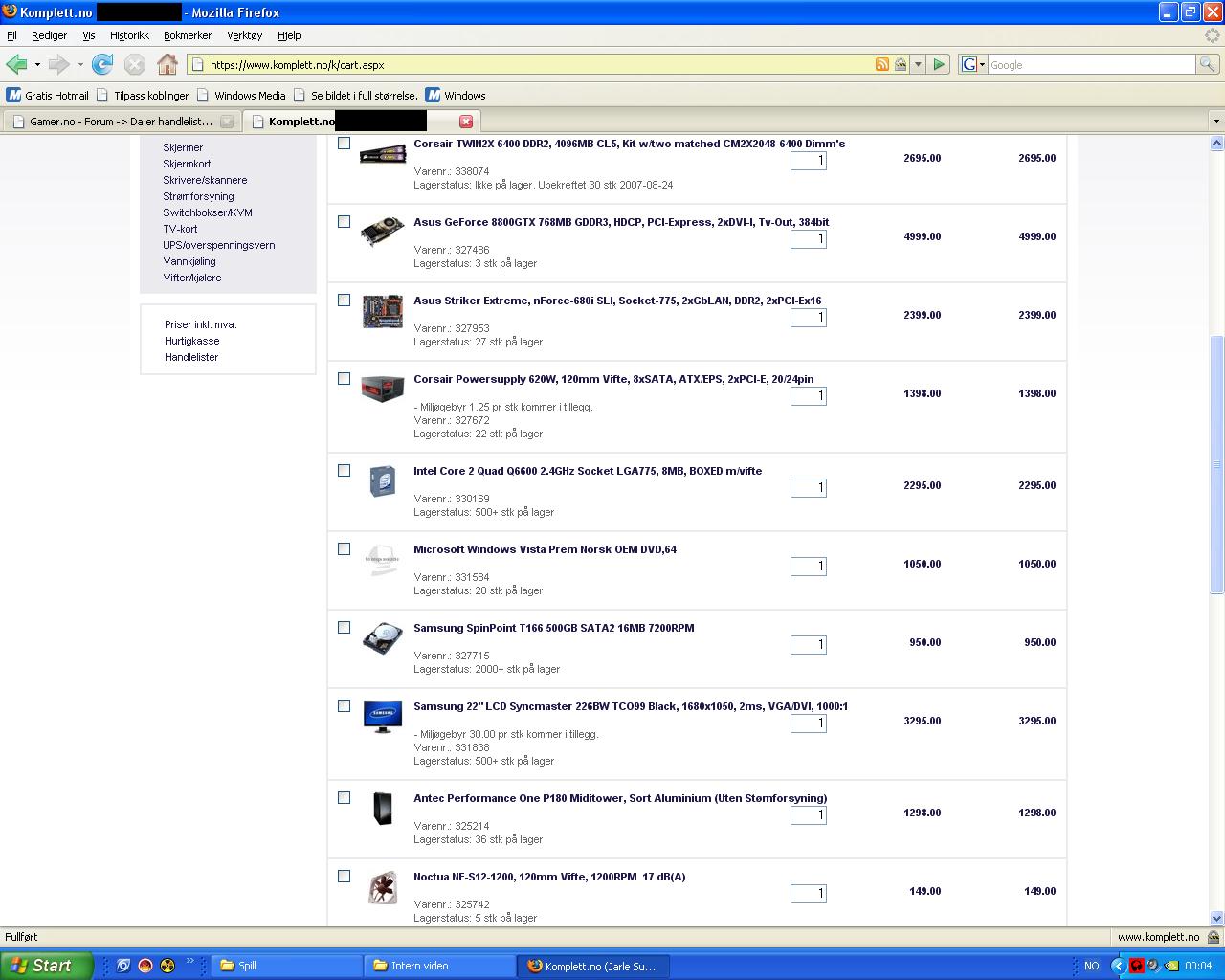
Task: Tick the Windows Vista Prem checkbox
Action: pos(345,549)
